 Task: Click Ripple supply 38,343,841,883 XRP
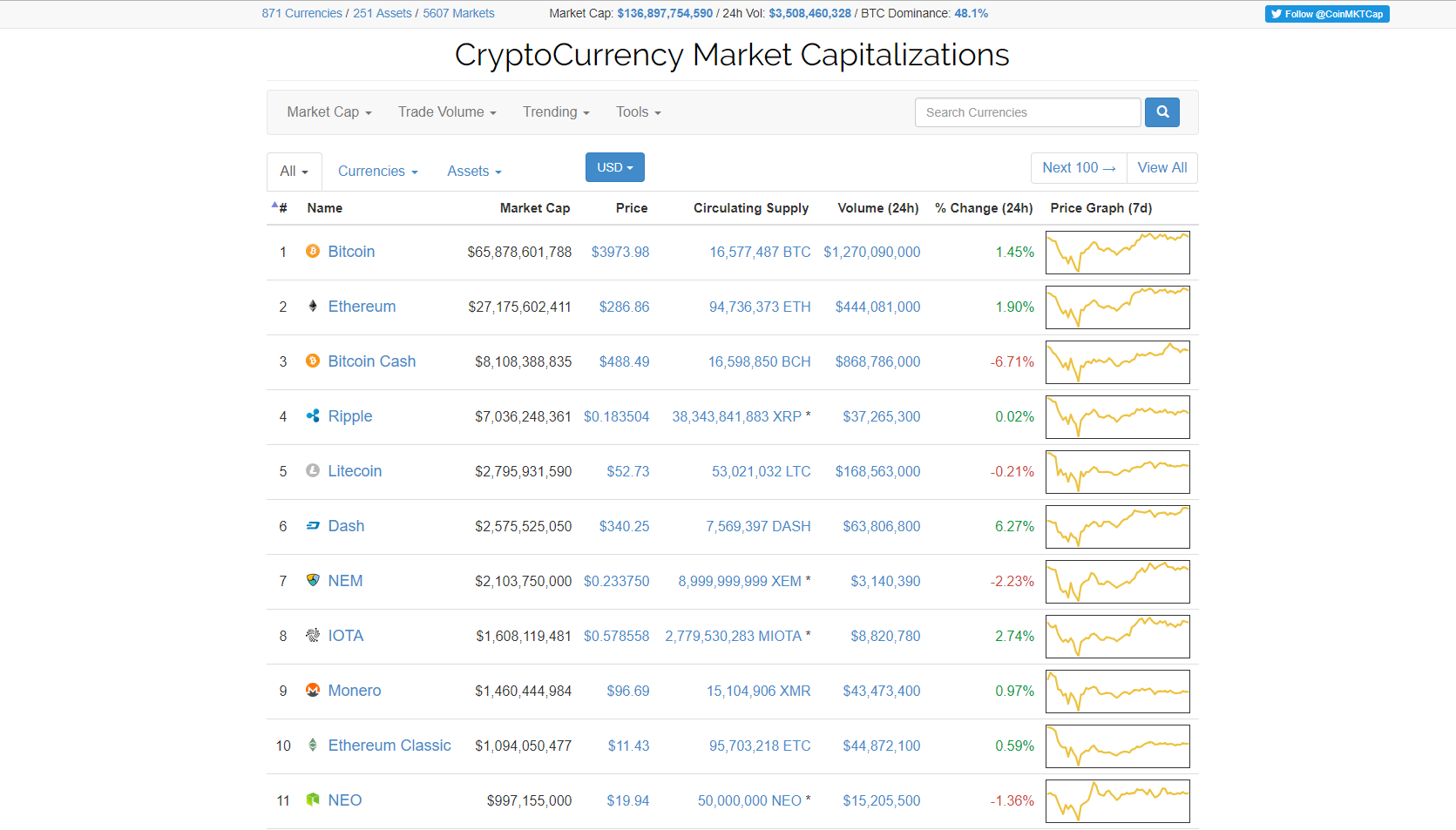[736, 417]
